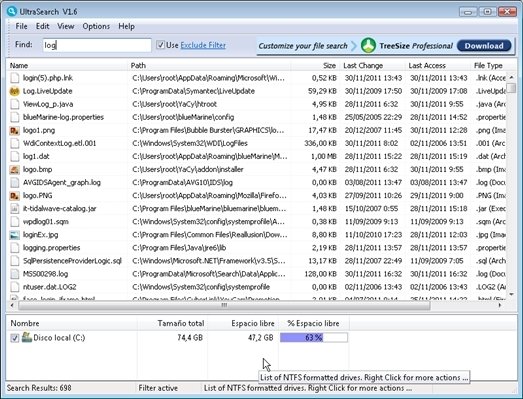Click the it-tidalwave-catalog.jar file icon
523x399 pixels.
[x=14, y=209]
